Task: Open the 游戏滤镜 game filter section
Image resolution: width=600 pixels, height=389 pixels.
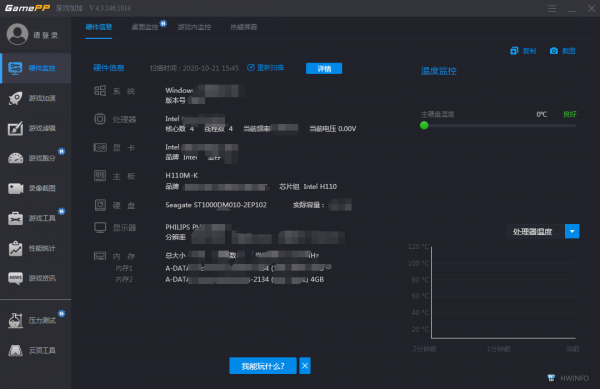Action: [x=36, y=128]
